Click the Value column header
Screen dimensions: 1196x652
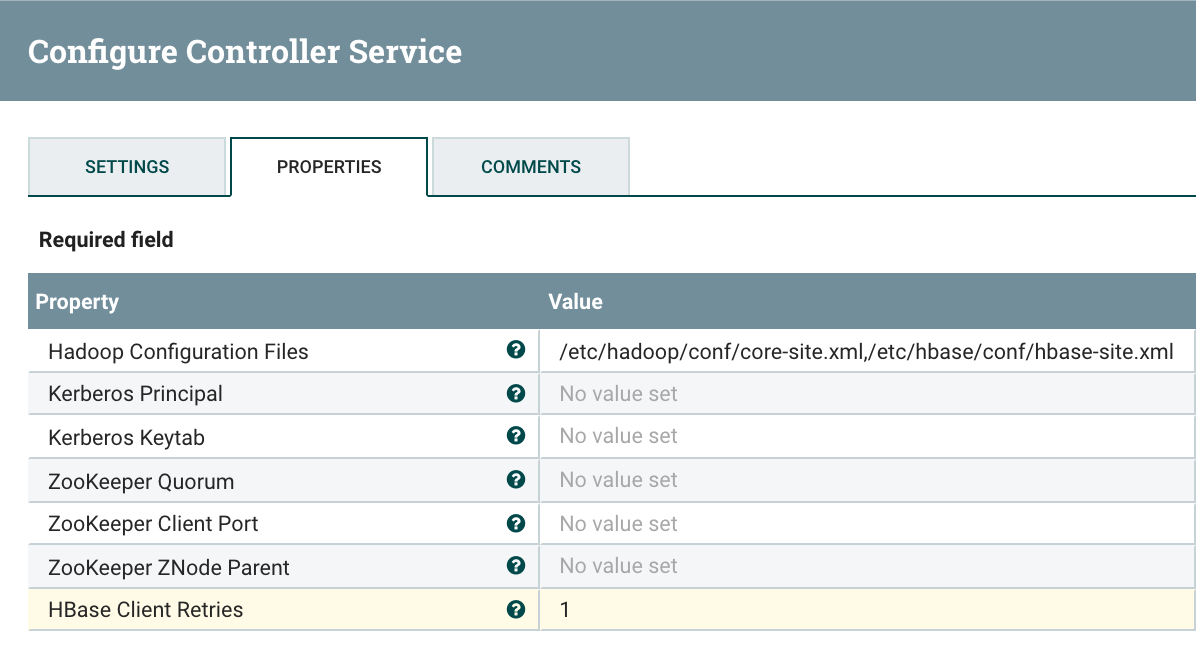(576, 301)
